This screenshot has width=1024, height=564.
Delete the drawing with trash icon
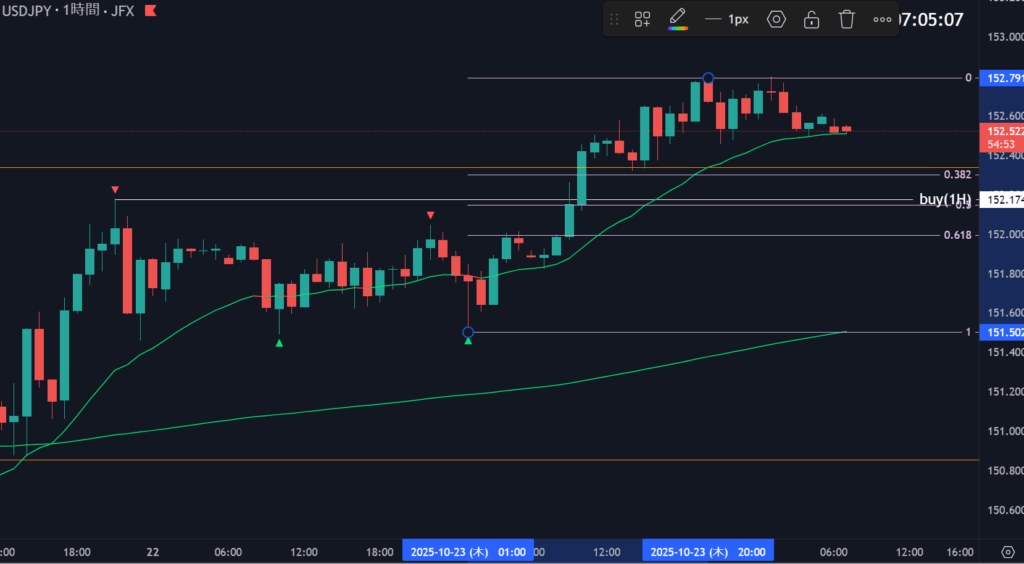847,19
